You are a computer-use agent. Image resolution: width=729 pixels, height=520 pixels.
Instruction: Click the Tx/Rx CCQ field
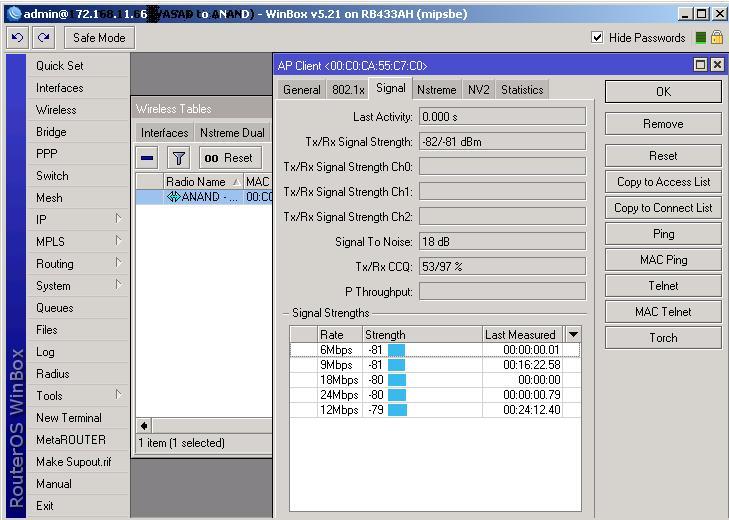click(x=502, y=267)
